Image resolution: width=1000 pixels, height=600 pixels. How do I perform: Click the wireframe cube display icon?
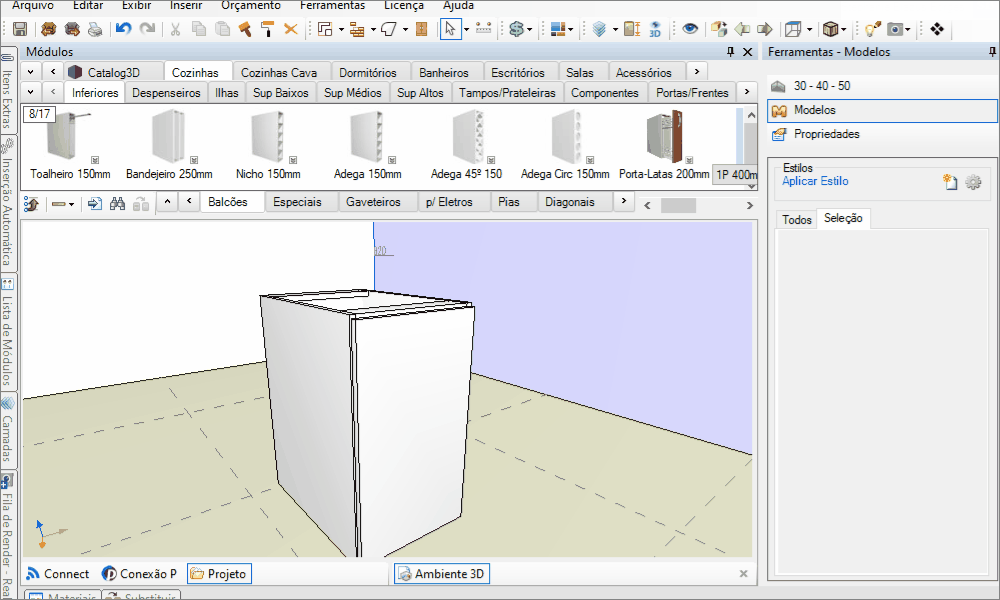(793, 29)
